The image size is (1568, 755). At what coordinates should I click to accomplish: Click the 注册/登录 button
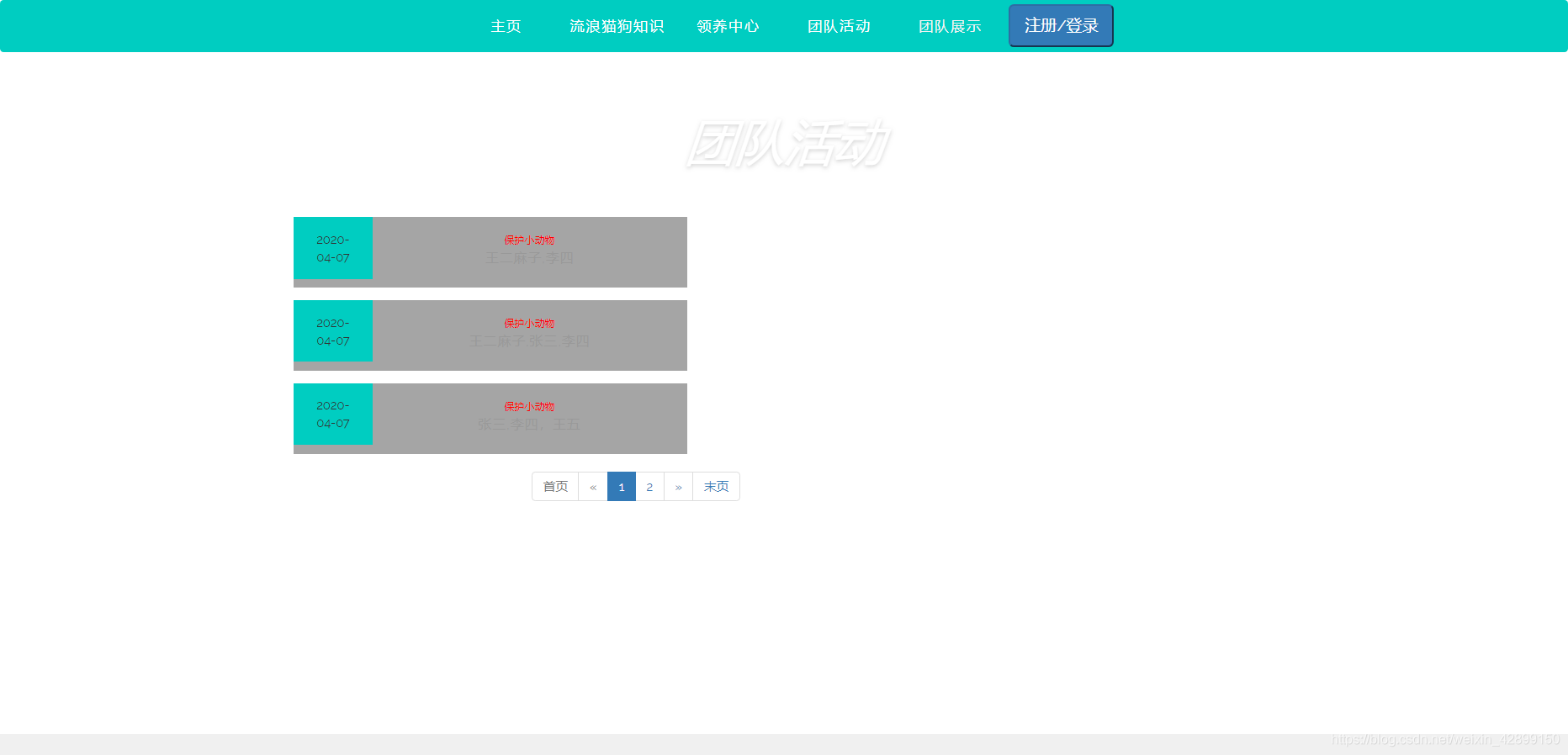(1061, 25)
